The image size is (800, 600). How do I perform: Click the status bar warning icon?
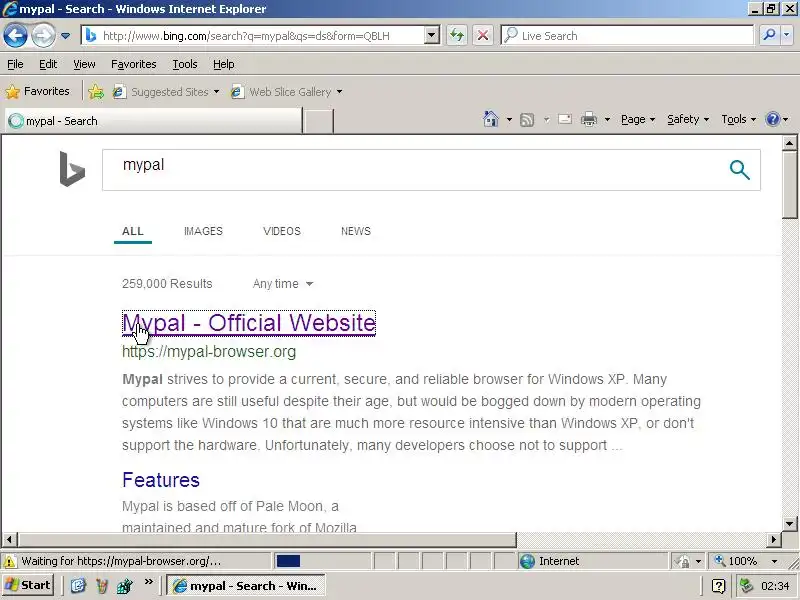tap(9, 561)
